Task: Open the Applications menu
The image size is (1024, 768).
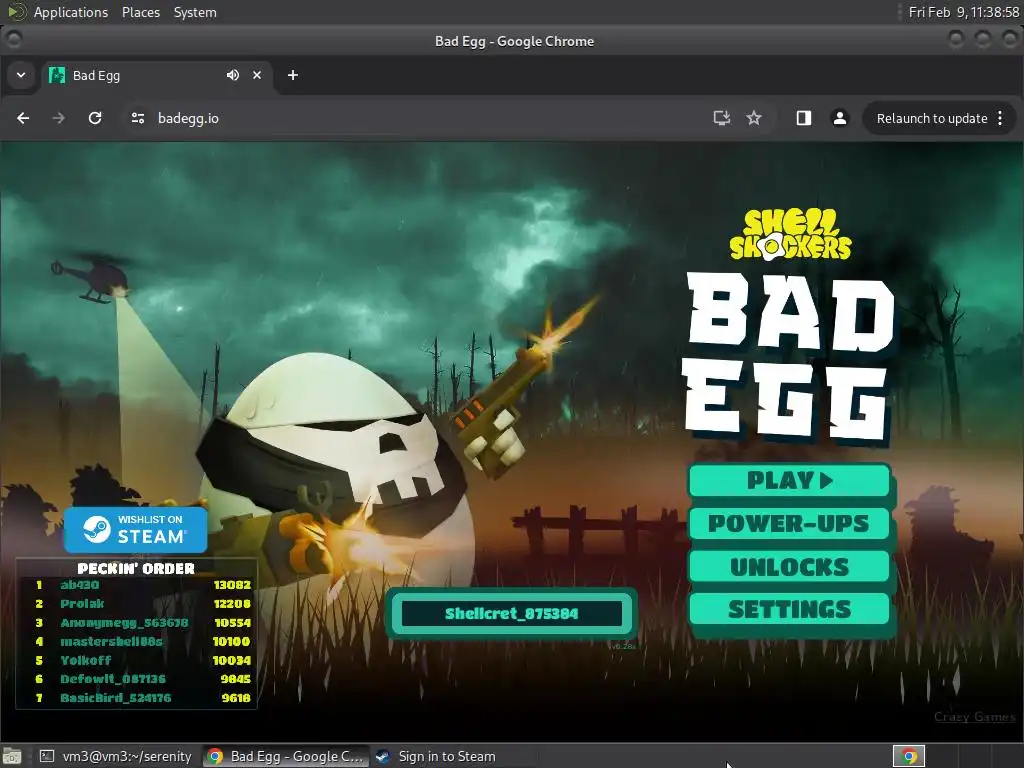Action: coord(71,12)
